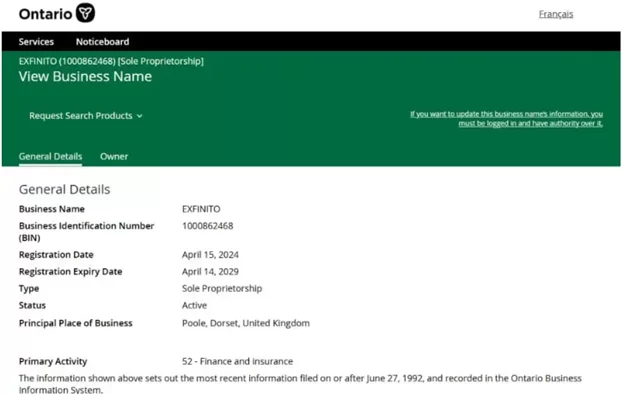
Task: Switch to the Owner tab
Action: coord(114,156)
